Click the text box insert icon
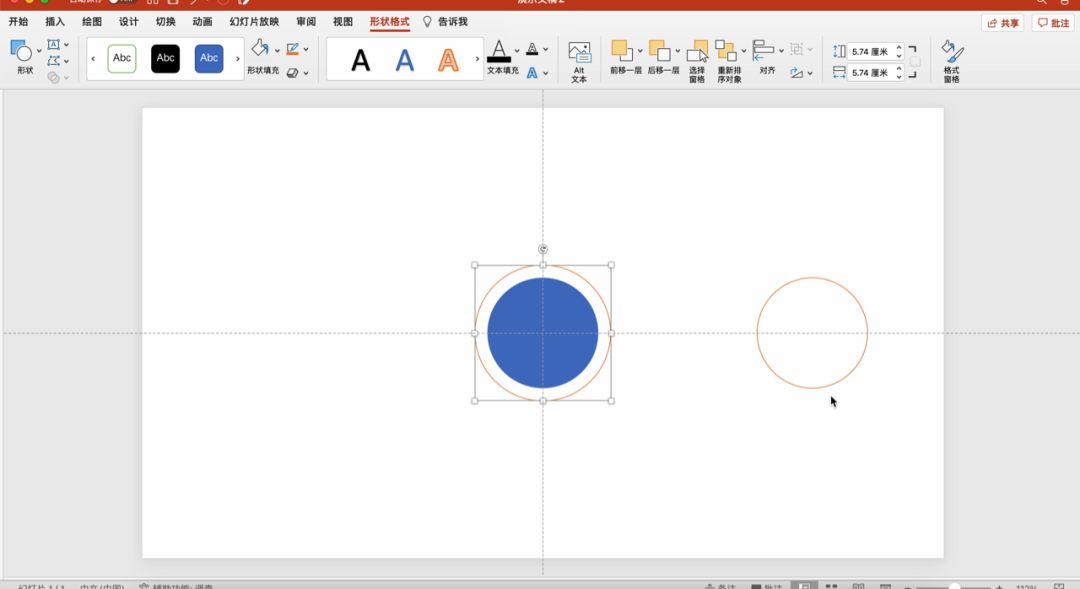Viewport: 1080px width, 589px height. click(54, 45)
